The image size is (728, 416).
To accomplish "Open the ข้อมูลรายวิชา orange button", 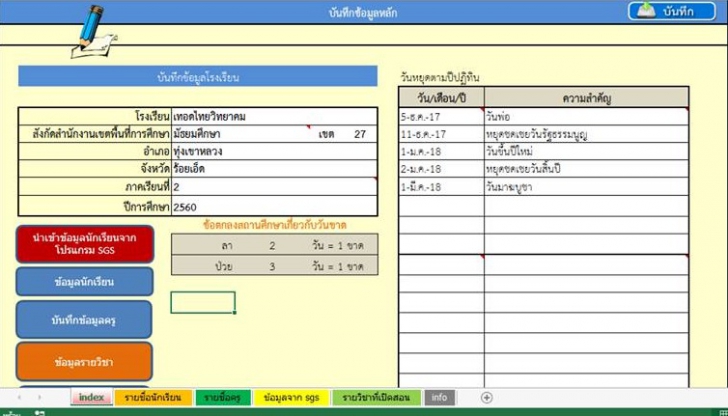I will [x=84, y=362].
